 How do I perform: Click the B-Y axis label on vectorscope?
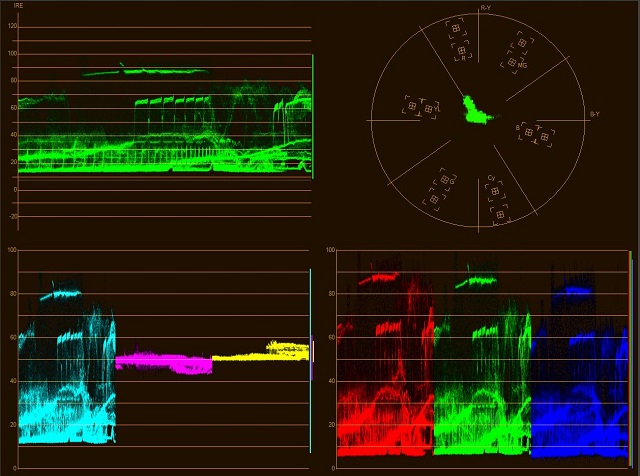pyautogui.click(x=594, y=114)
